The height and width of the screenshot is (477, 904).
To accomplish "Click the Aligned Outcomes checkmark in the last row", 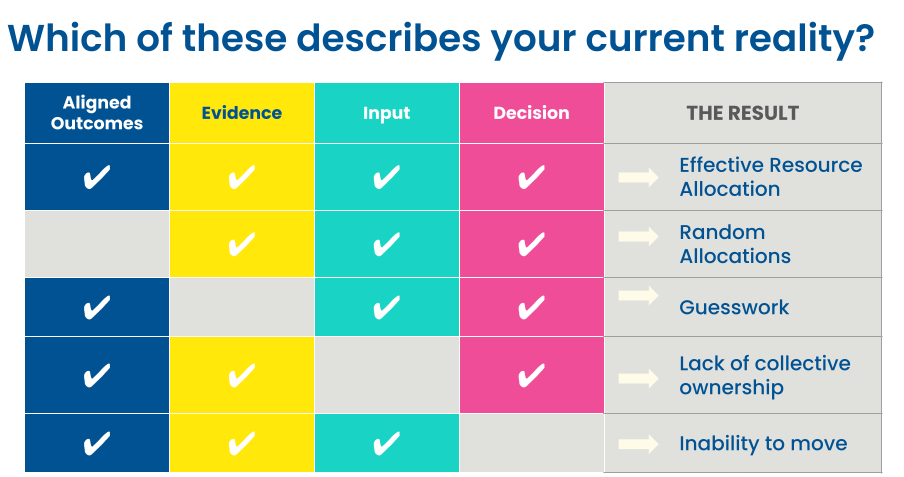I will 96,443.
